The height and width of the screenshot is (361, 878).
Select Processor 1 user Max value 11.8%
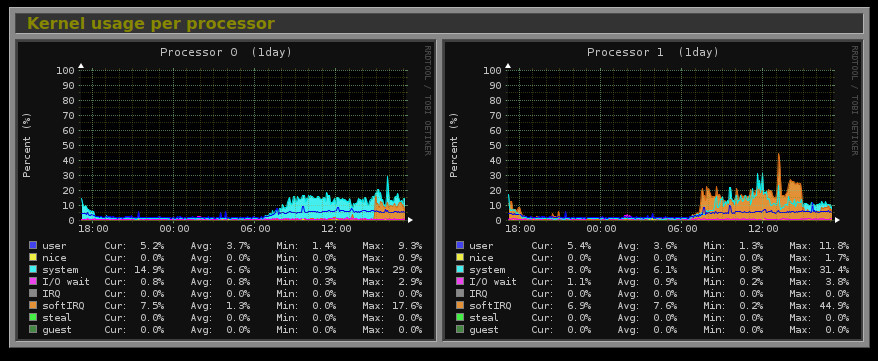click(835, 246)
